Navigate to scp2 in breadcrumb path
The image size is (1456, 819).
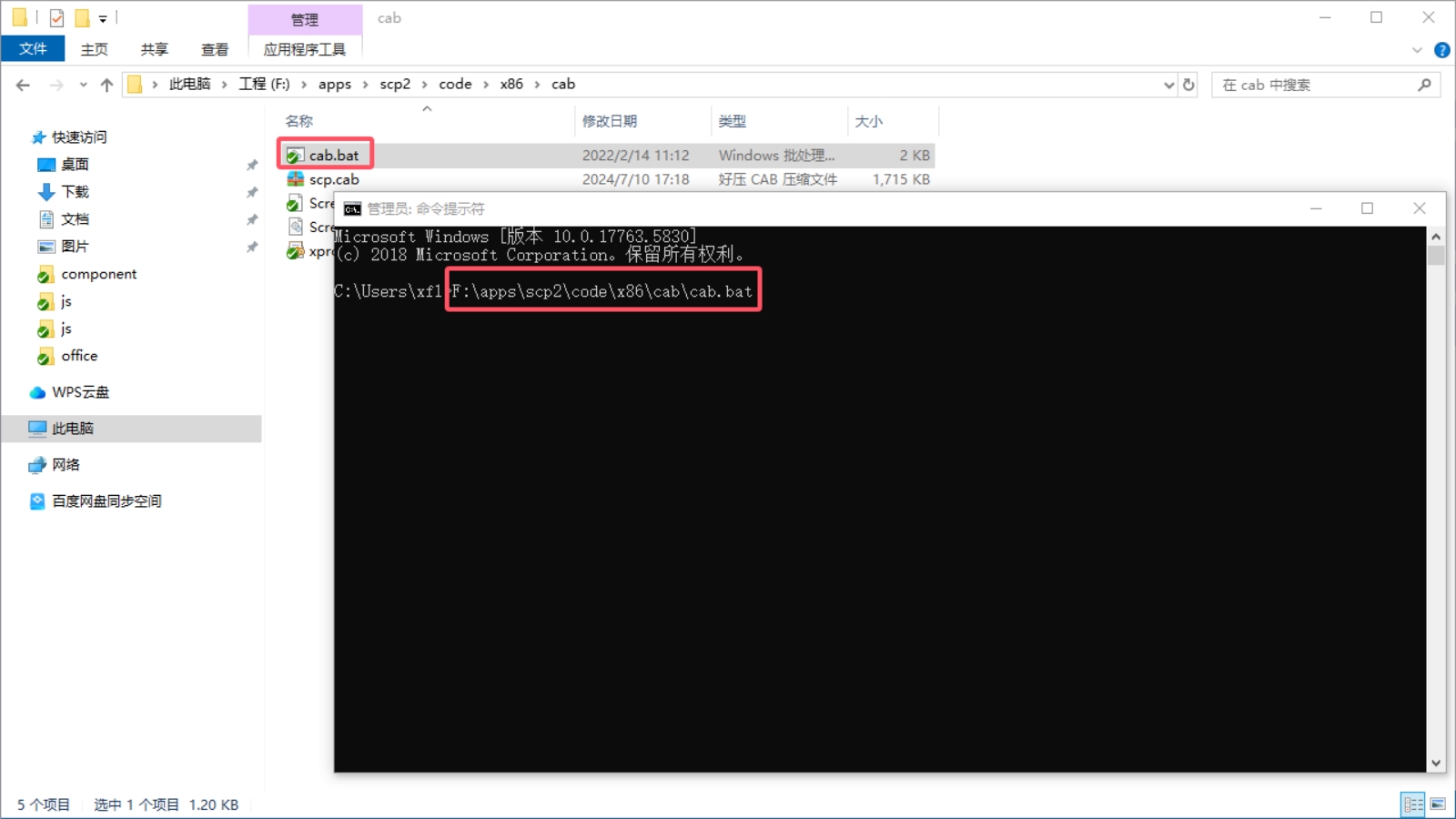point(395,85)
